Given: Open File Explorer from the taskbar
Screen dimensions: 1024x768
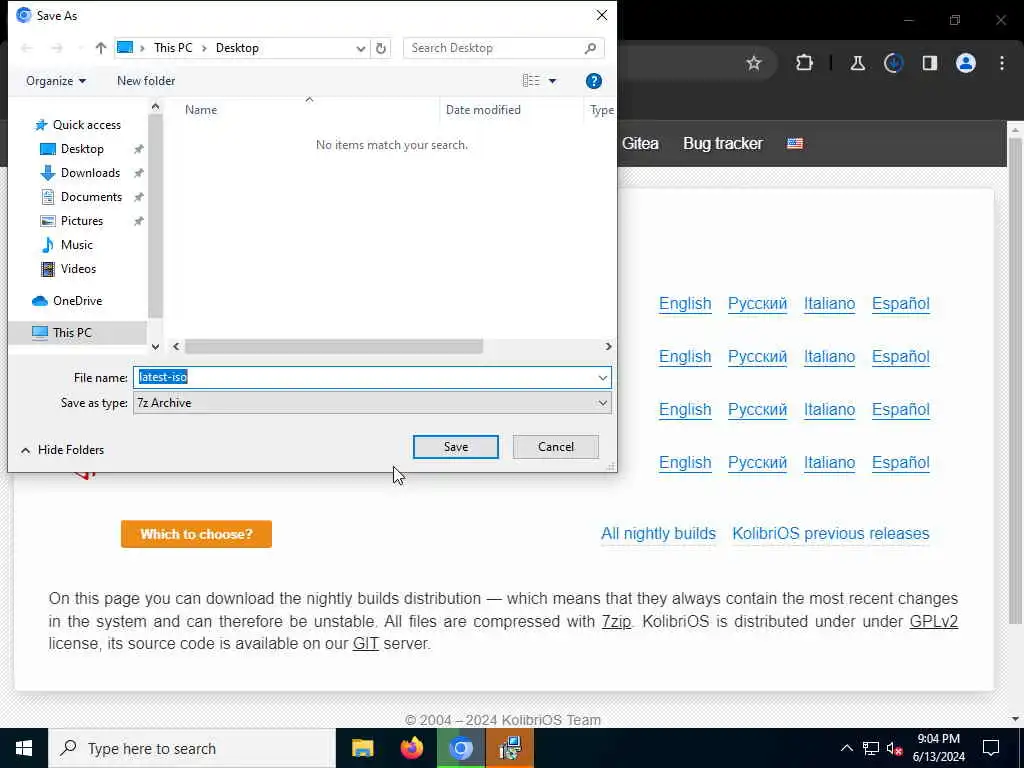Looking at the screenshot, I should 362,748.
